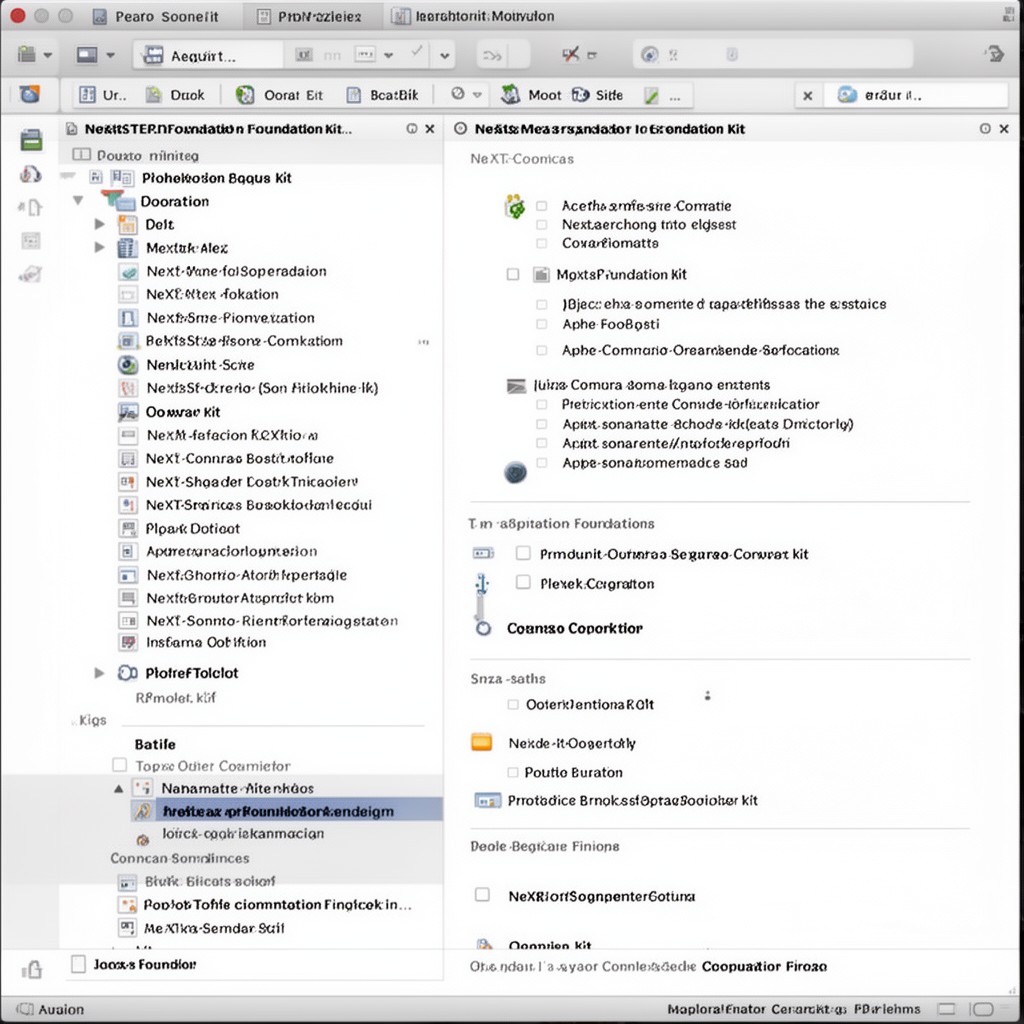Open the erdur search field
1024x1024 pixels.
tap(916, 95)
